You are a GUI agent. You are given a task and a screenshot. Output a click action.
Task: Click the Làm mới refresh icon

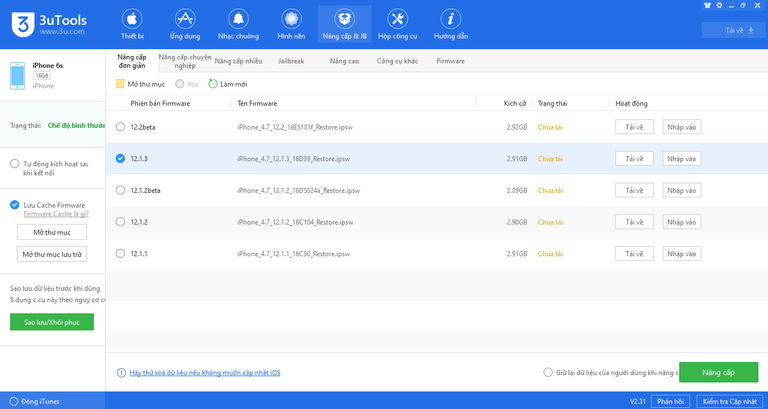tap(213, 83)
